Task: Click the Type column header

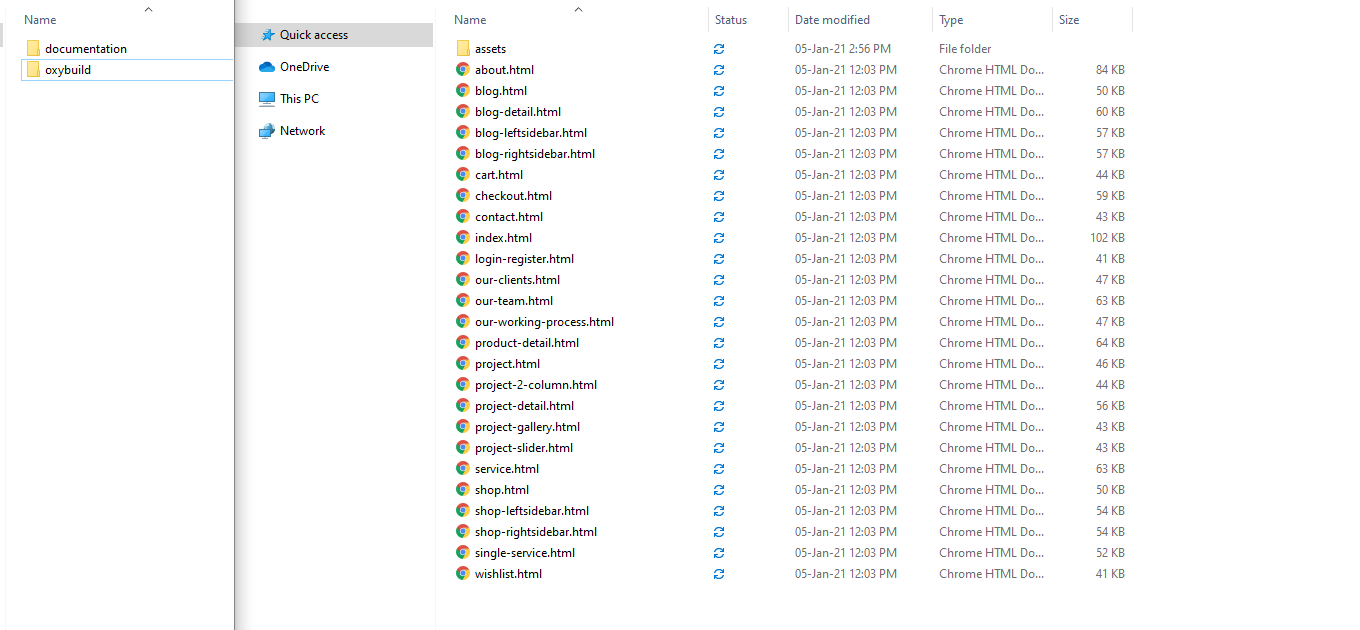Action: pos(951,20)
